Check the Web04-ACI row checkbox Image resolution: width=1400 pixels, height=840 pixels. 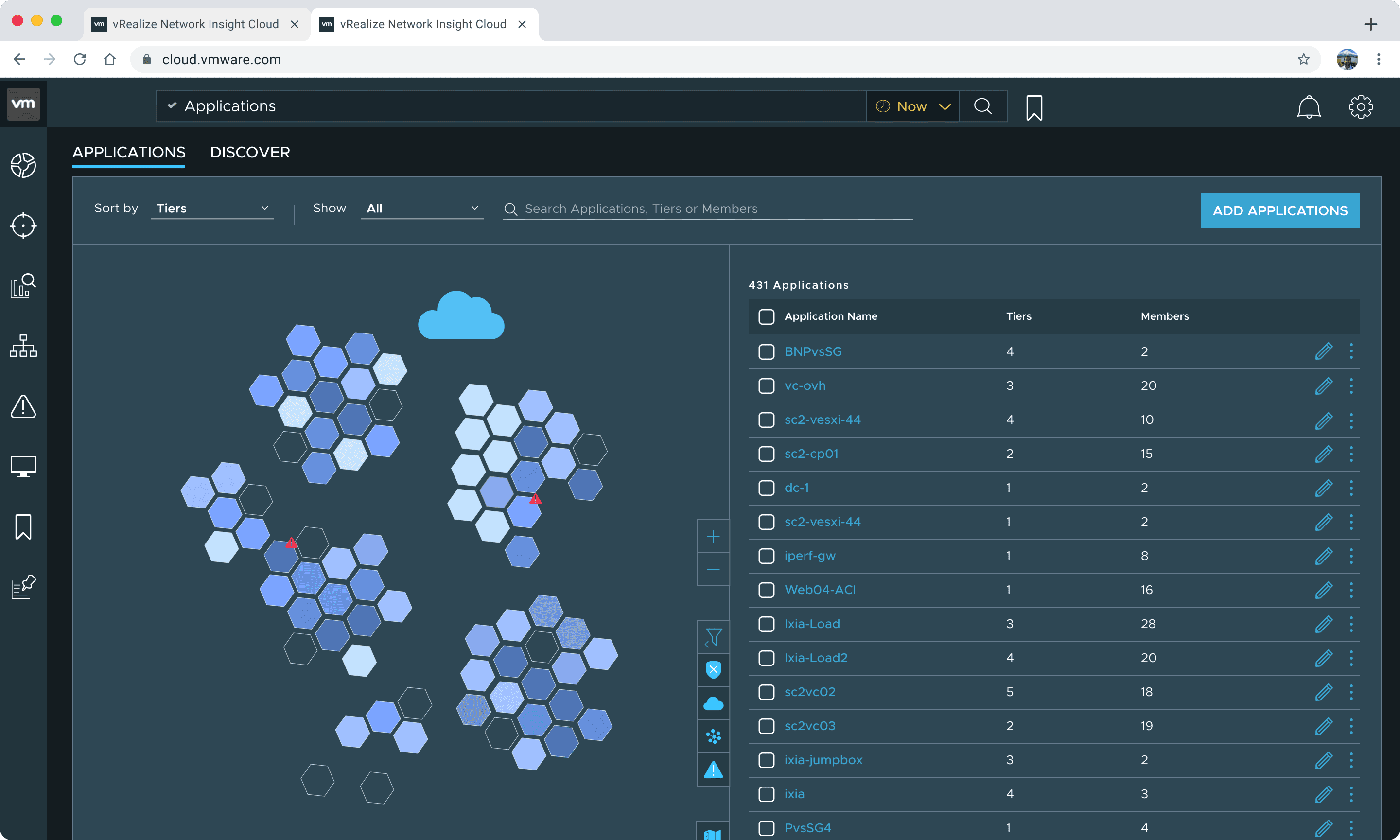[x=767, y=590]
